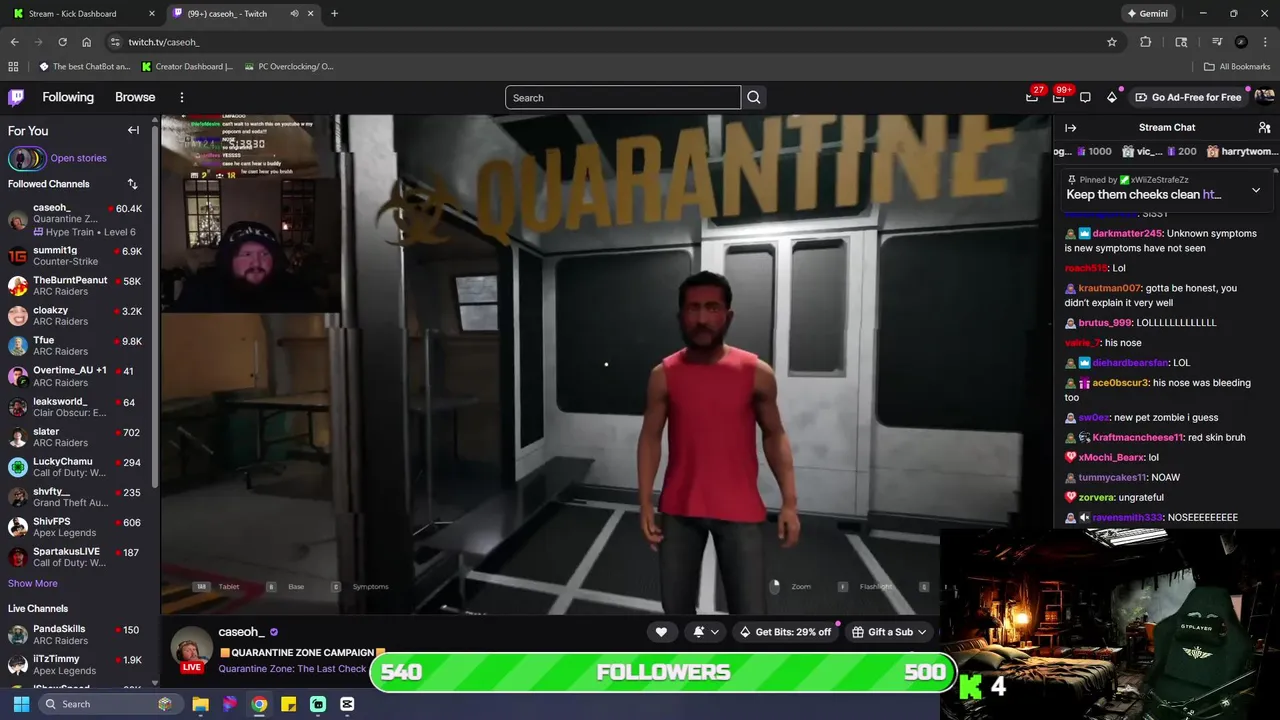Open the Following page
The width and height of the screenshot is (1280, 720).
(x=68, y=97)
